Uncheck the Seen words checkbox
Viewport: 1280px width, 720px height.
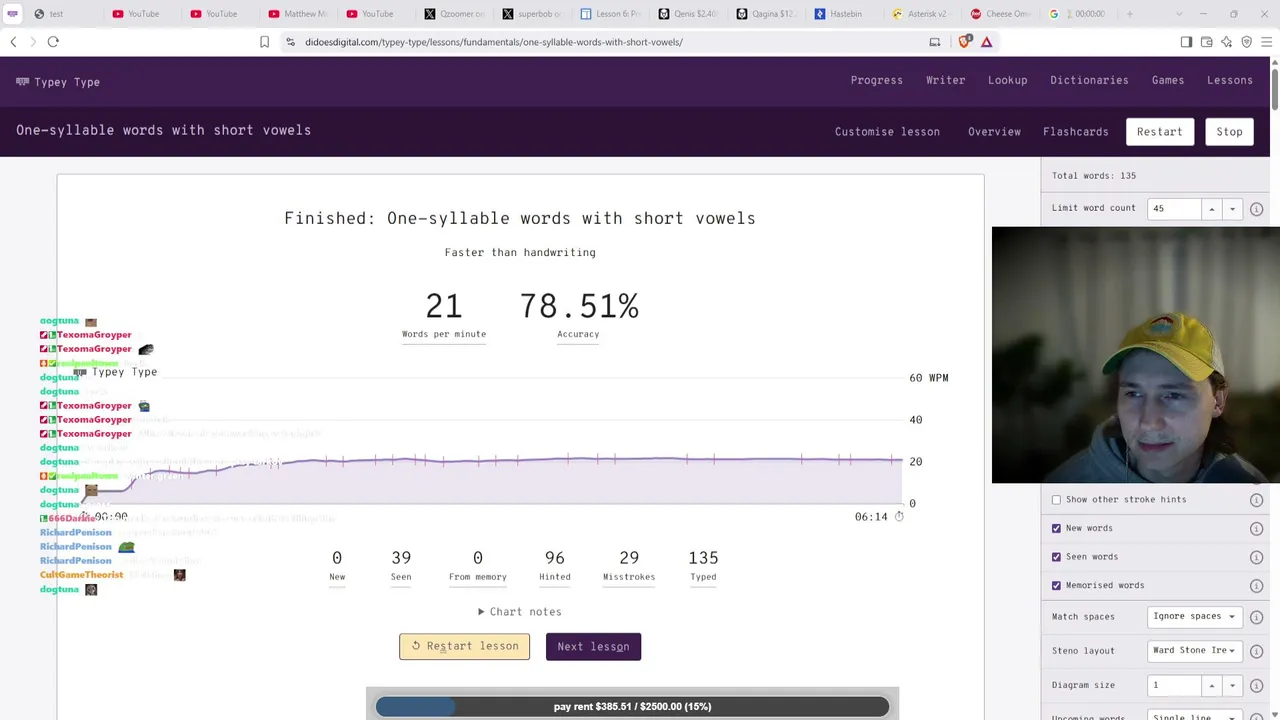[x=1056, y=557]
